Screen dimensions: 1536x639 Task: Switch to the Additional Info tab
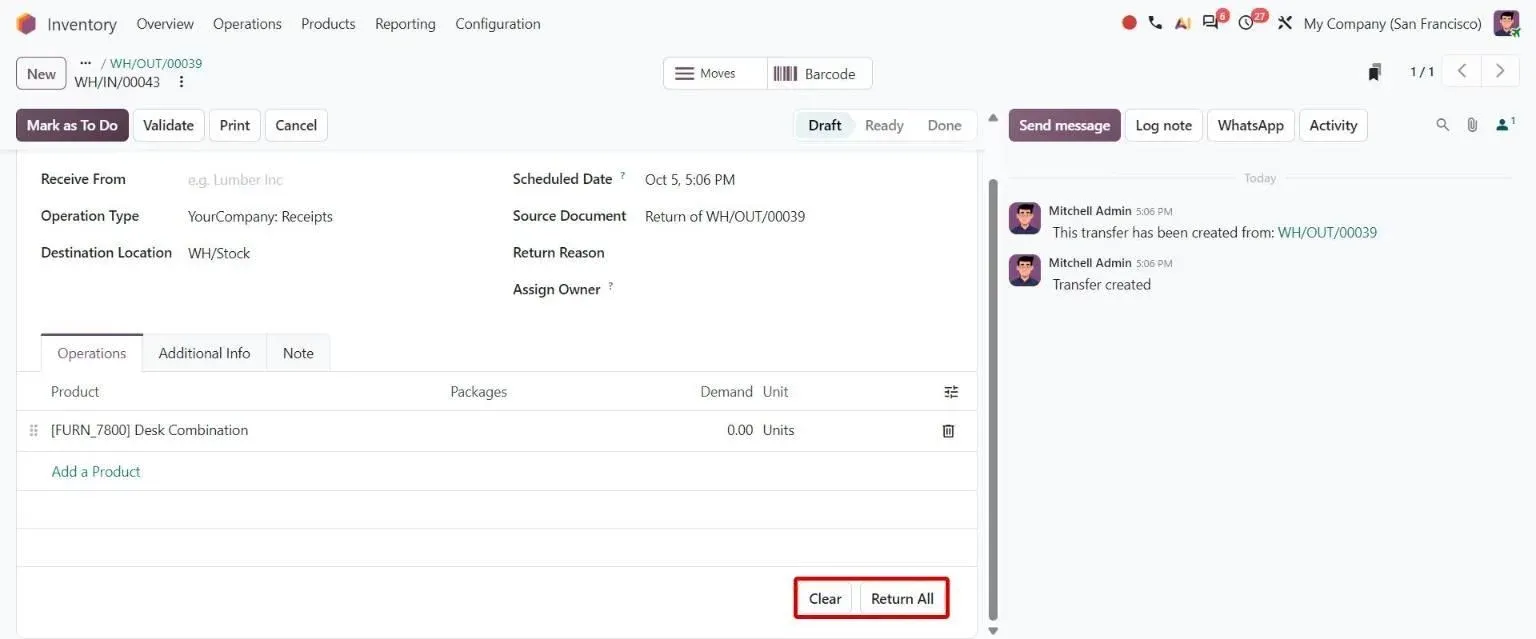tap(204, 353)
